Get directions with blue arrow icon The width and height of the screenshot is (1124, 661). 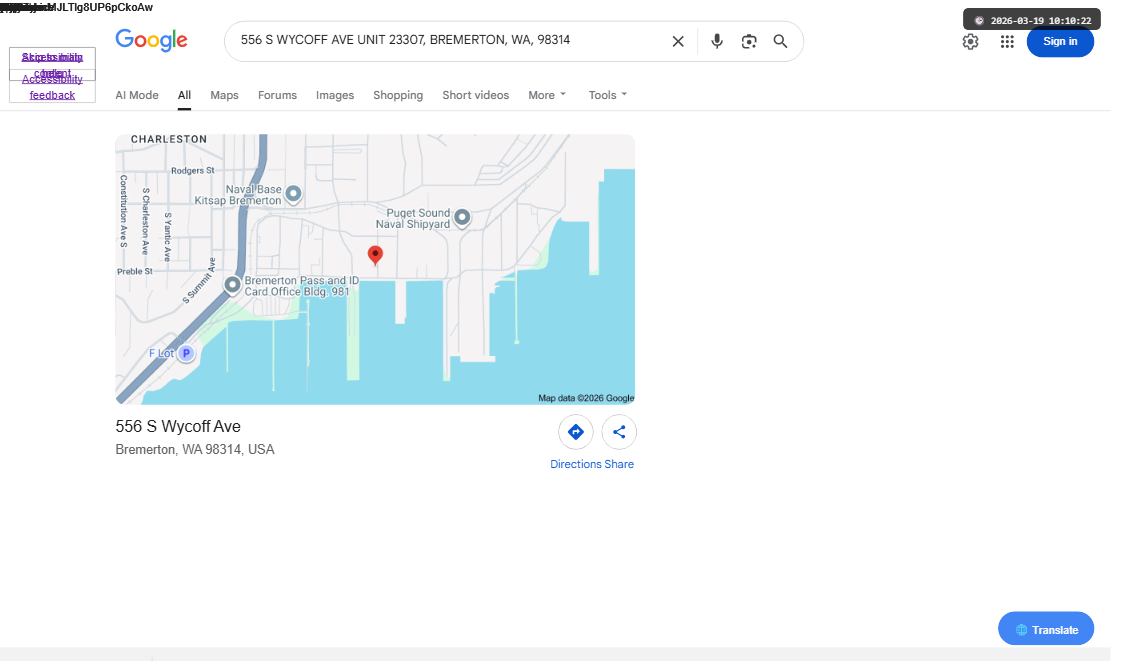tap(576, 432)
